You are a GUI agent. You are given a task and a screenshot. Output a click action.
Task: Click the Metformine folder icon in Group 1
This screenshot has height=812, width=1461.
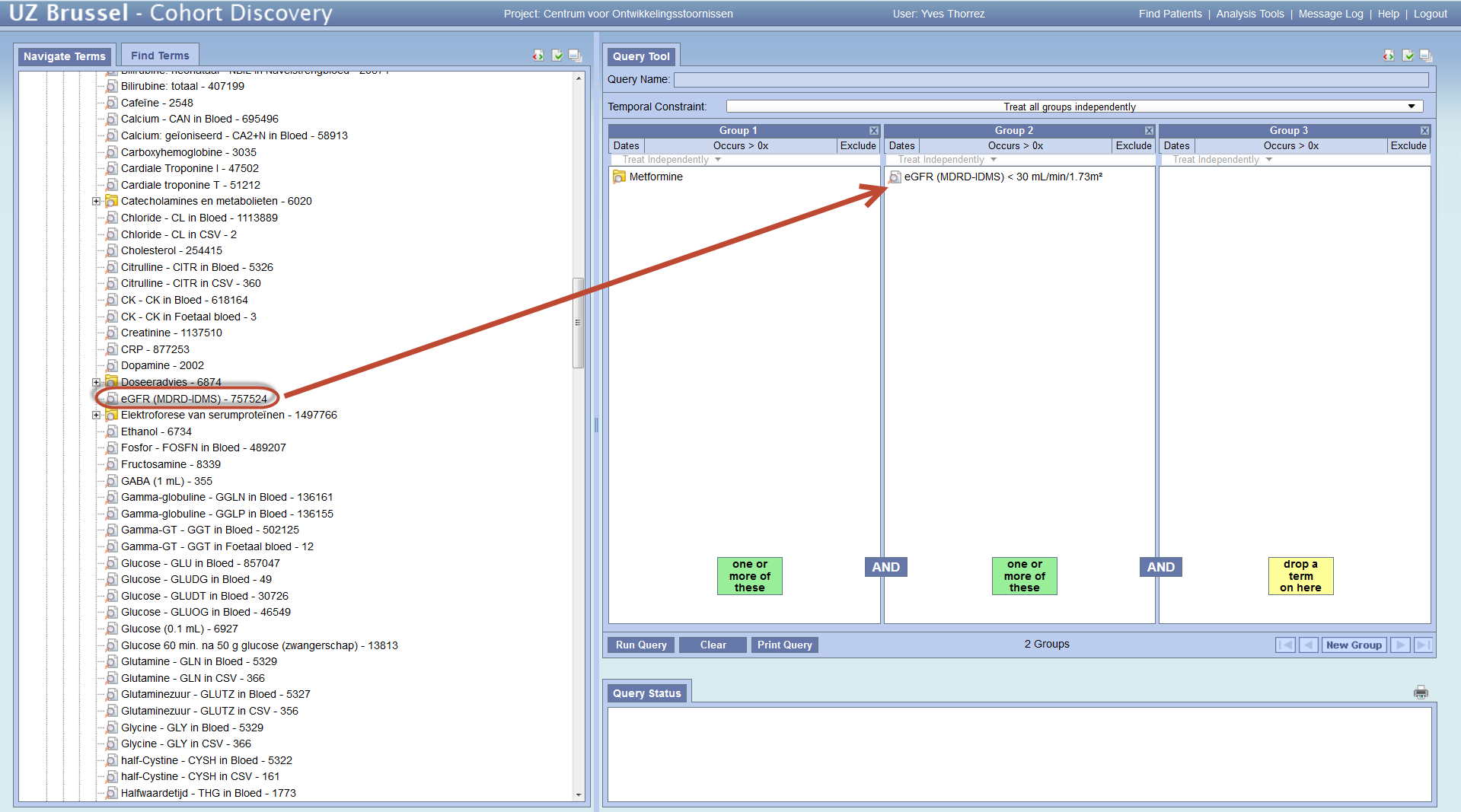619,177
